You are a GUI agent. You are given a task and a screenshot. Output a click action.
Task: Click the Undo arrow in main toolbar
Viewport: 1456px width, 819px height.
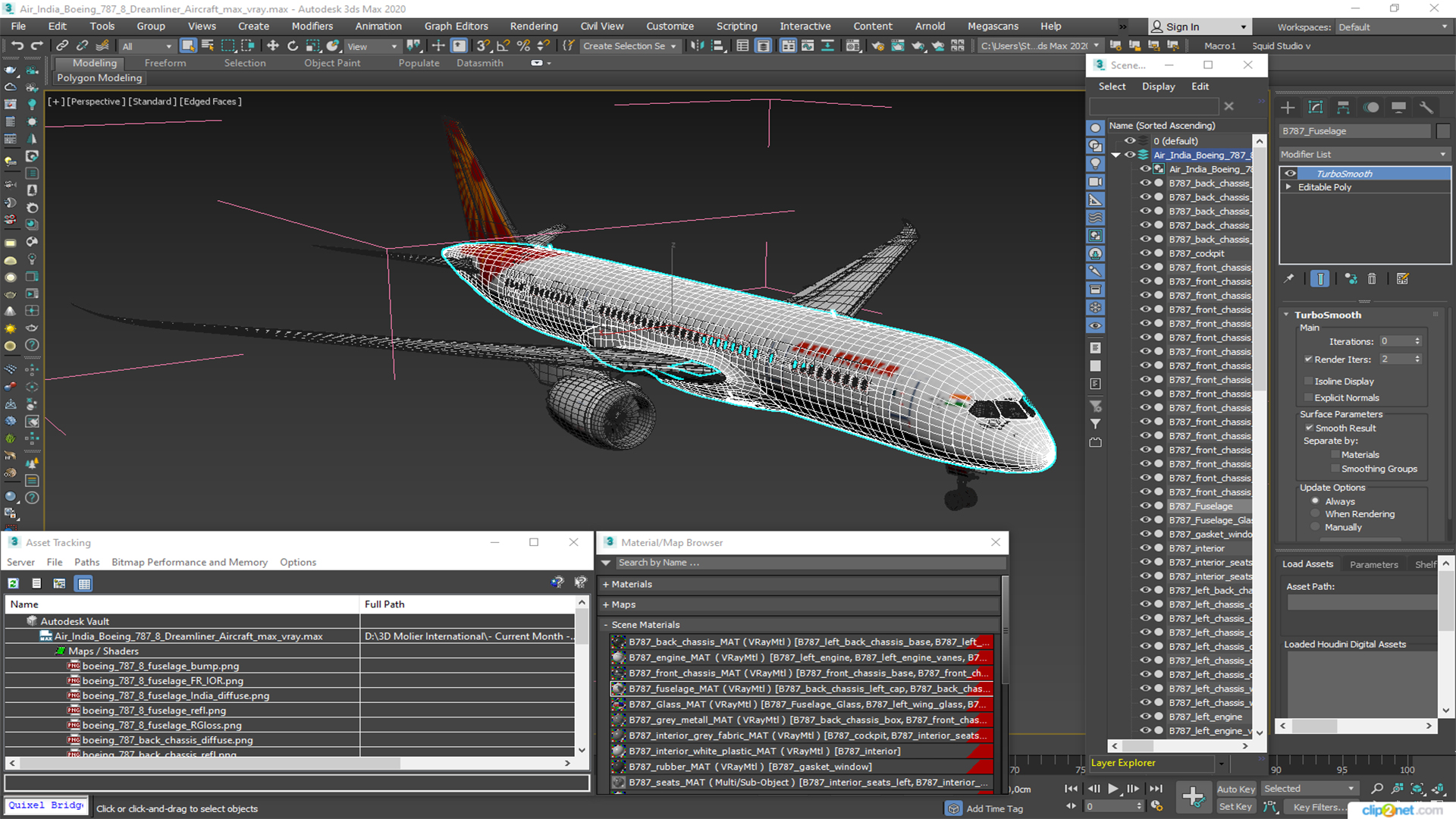(x=17, y=46)
